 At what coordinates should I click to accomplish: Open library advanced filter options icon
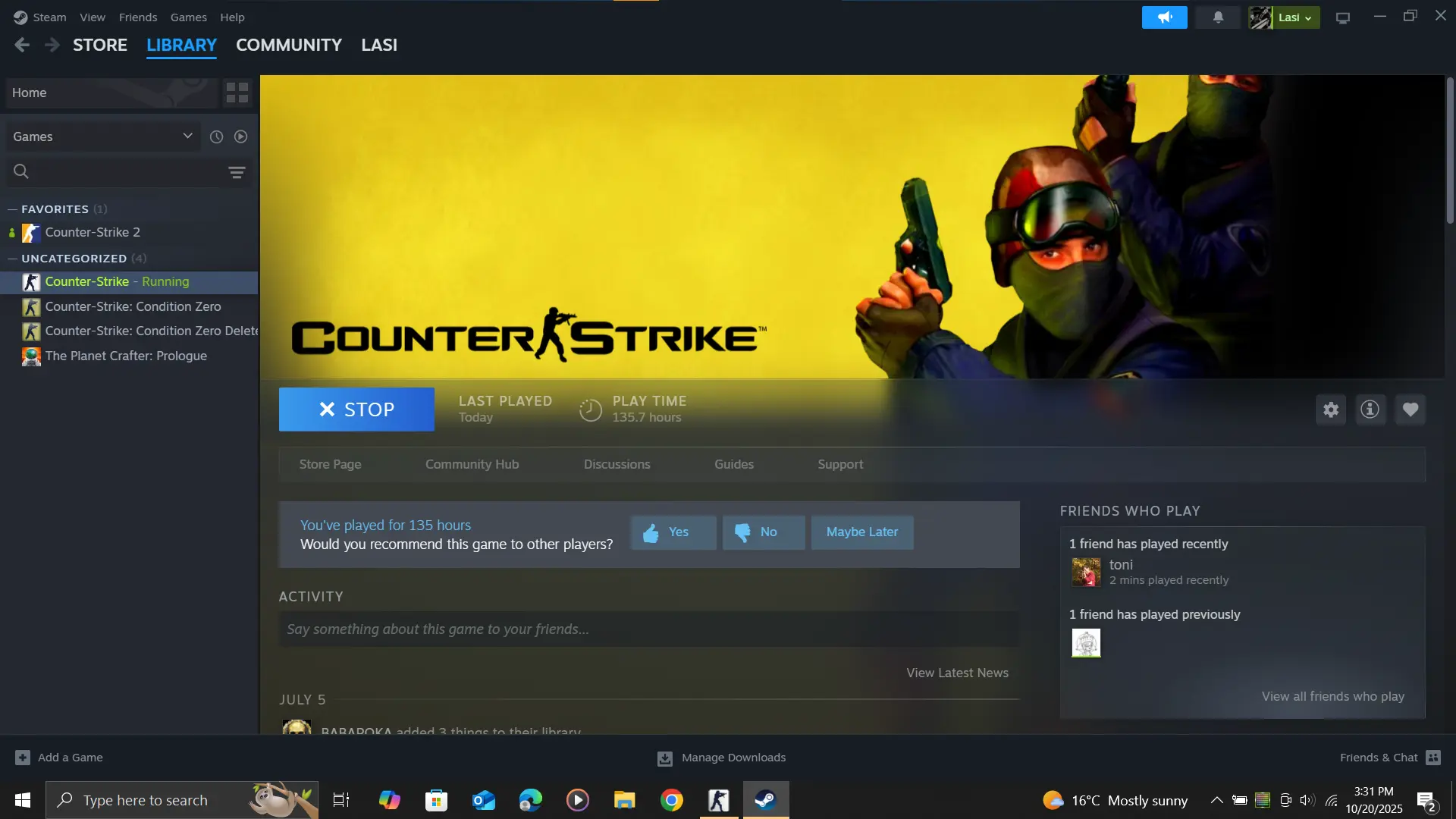[x=237, y=172]
